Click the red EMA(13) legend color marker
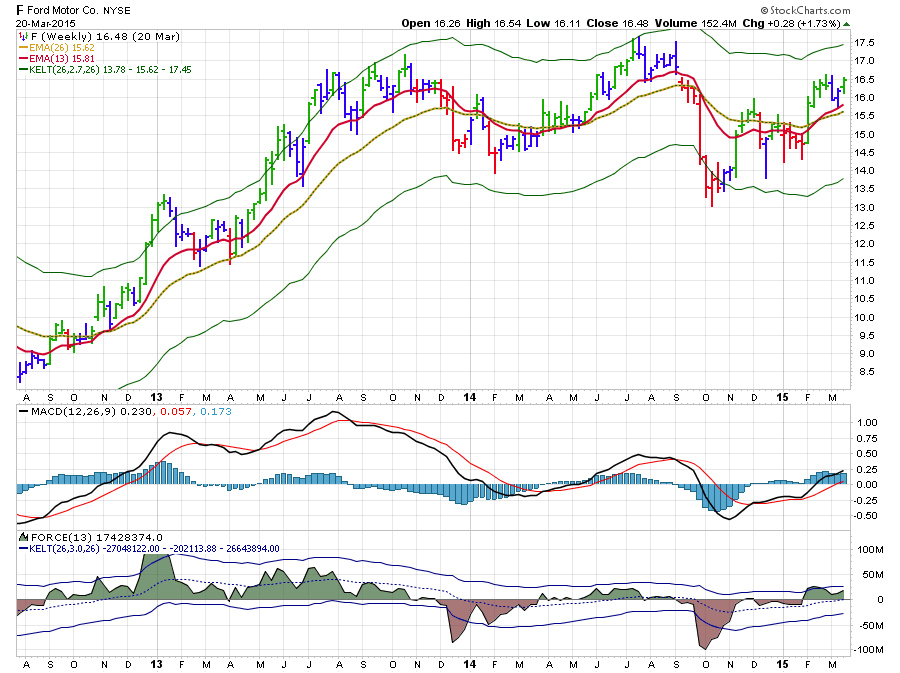Screen dimensions: 900x673 pos(22,59)
